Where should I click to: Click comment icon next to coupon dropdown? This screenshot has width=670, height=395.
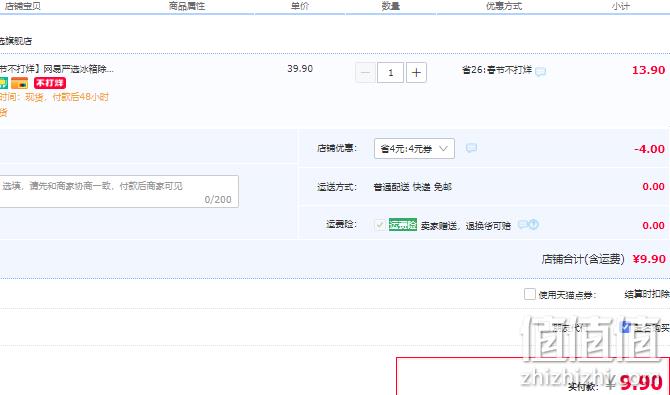471,148
